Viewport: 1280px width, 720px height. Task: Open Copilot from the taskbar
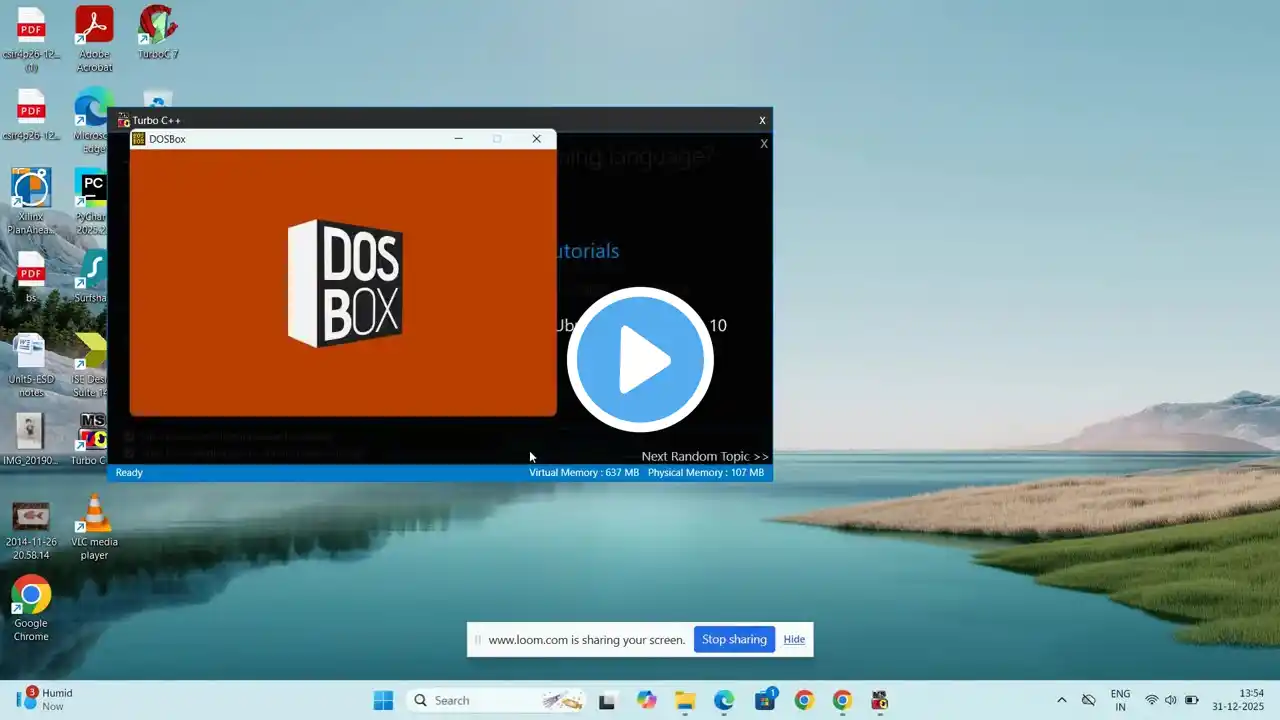click(647, 700)
